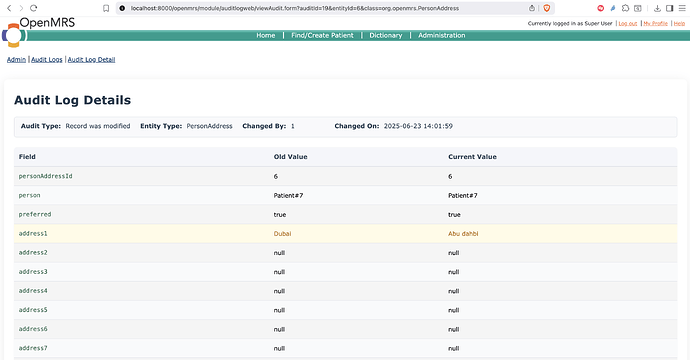The image size is (690, 360).
Task: Follow the Audit Log Detail breadcrumb link
Action: [x=91, y=59]
